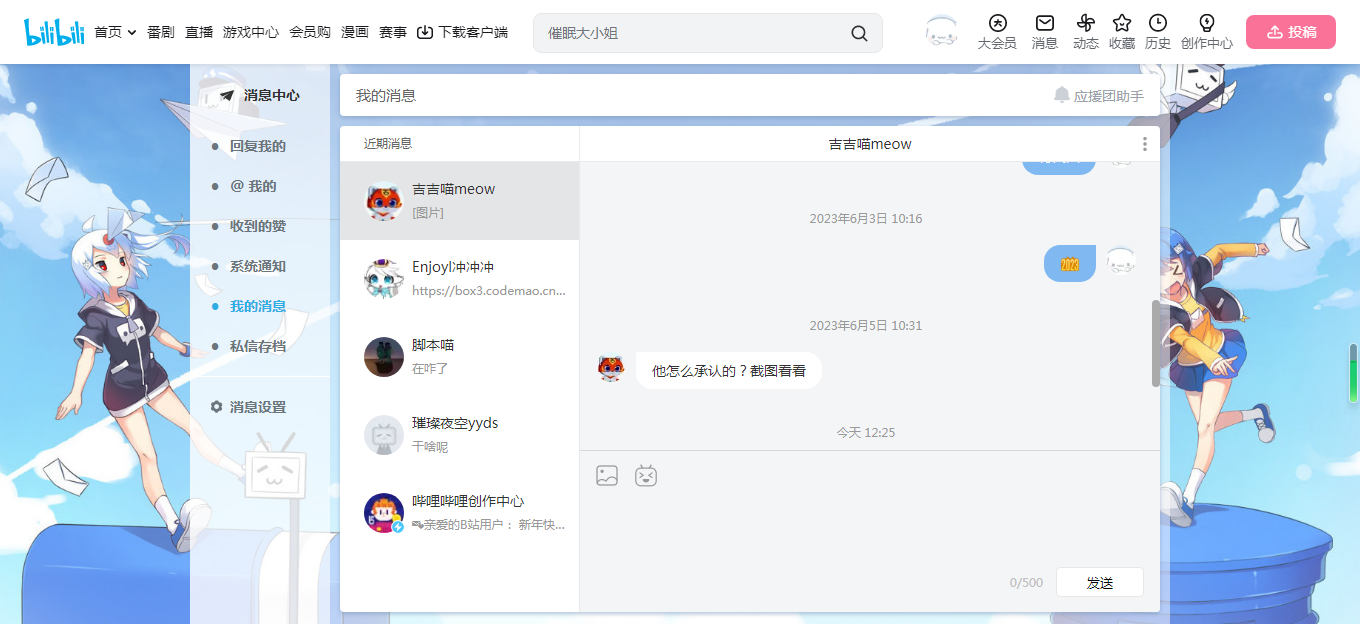Open the user avatar in header
Viewport: 1360px width, 624px height.
[x=941, y=32]
